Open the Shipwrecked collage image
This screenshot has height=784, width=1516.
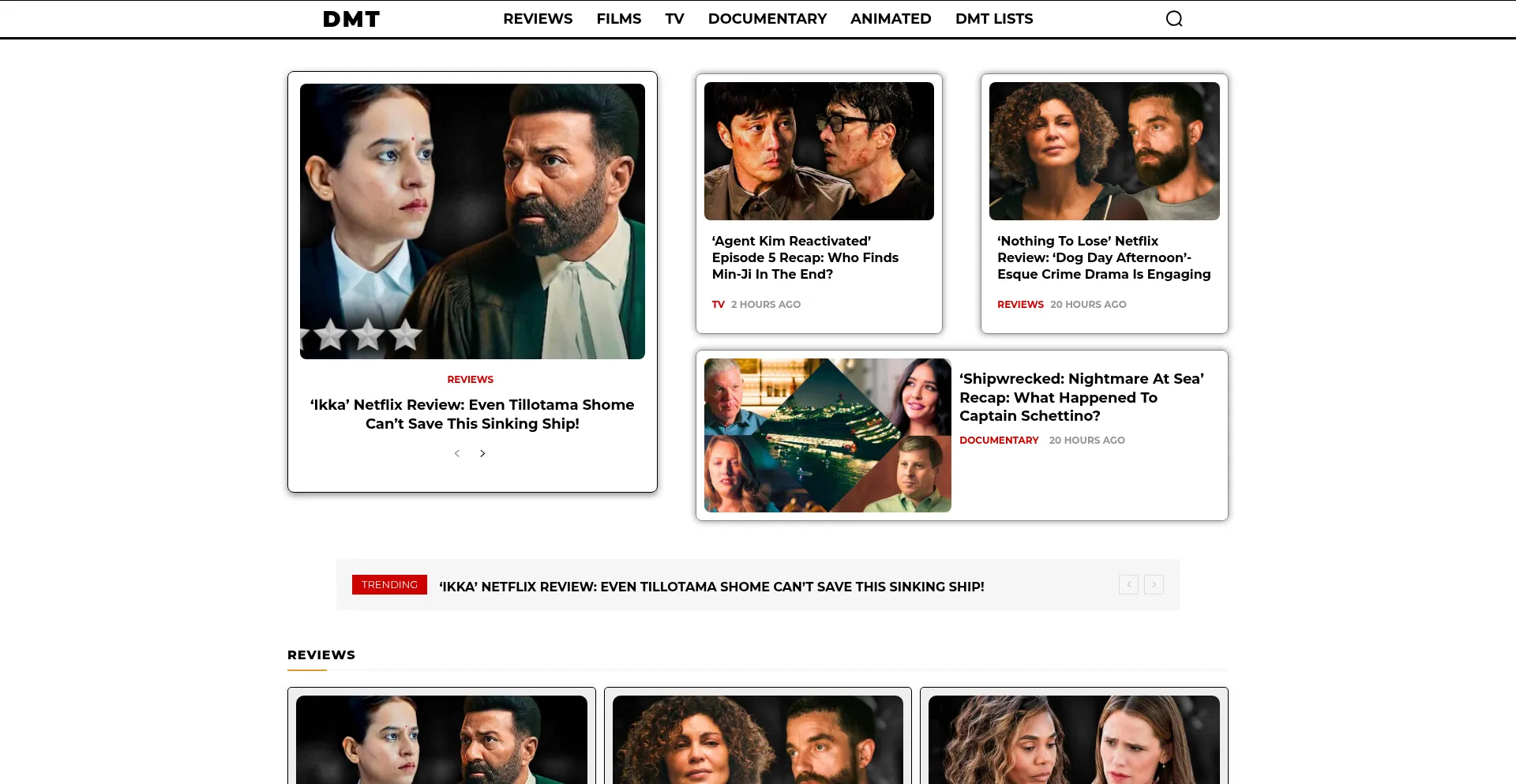[x=827, y=435]
